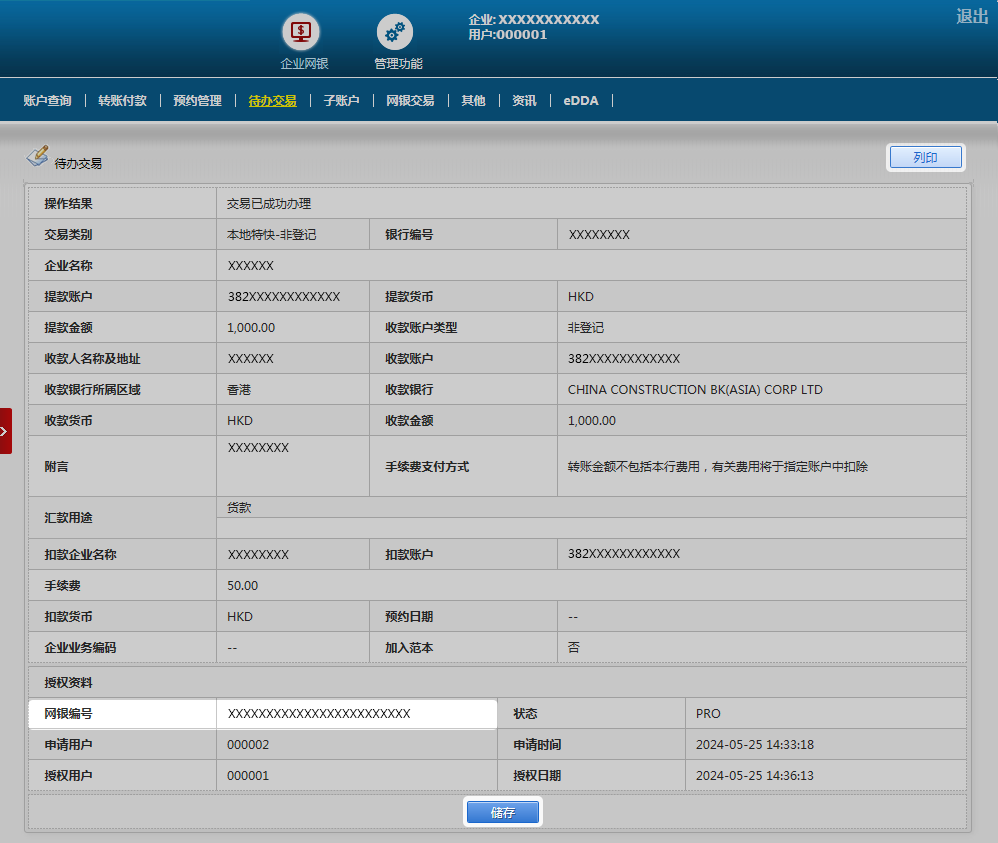Open the 预约管理 menu
Screen dimensions: 998x843
pos(197,101)
